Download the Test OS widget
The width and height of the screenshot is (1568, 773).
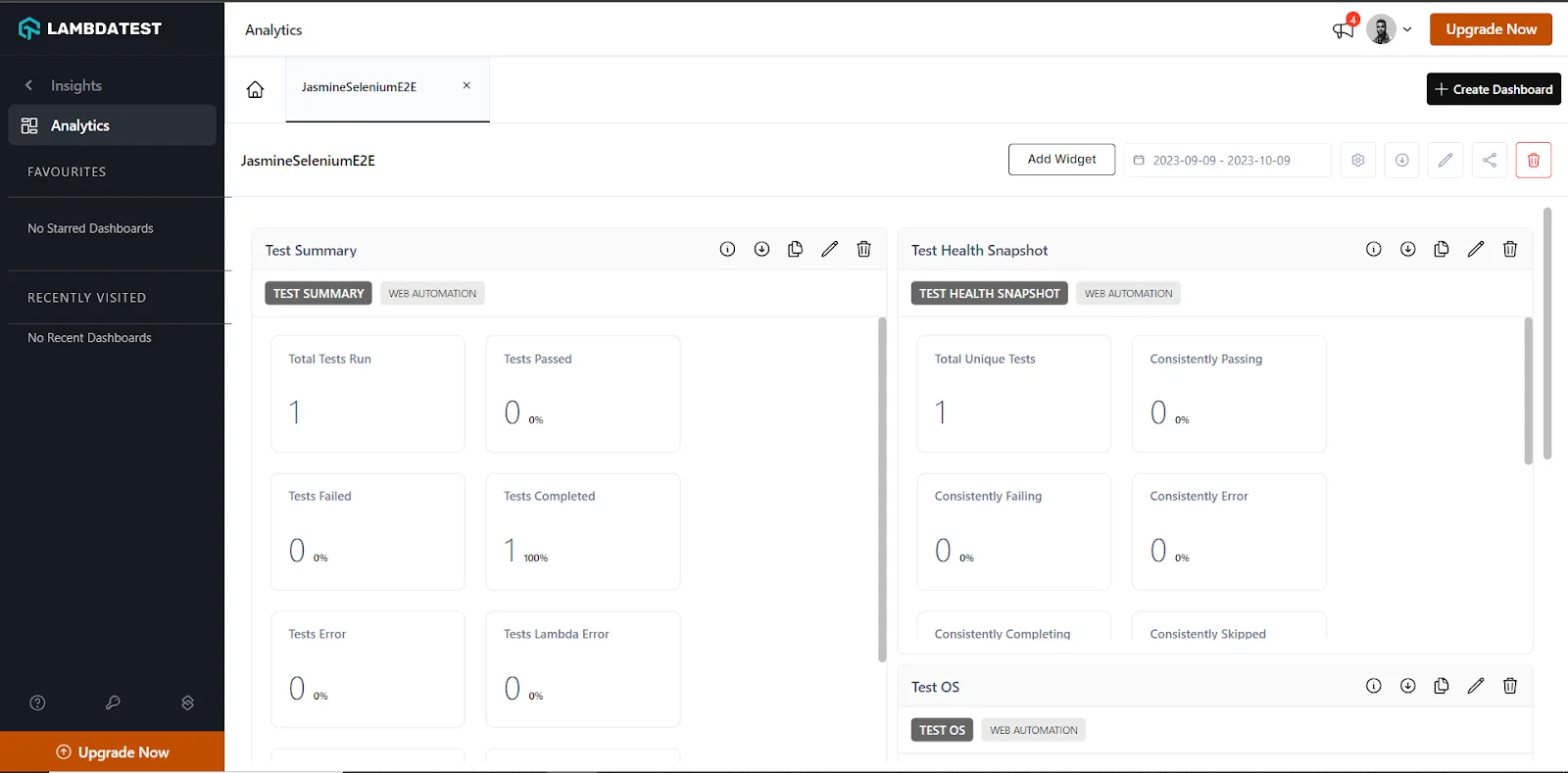[x=1407, y=686]
